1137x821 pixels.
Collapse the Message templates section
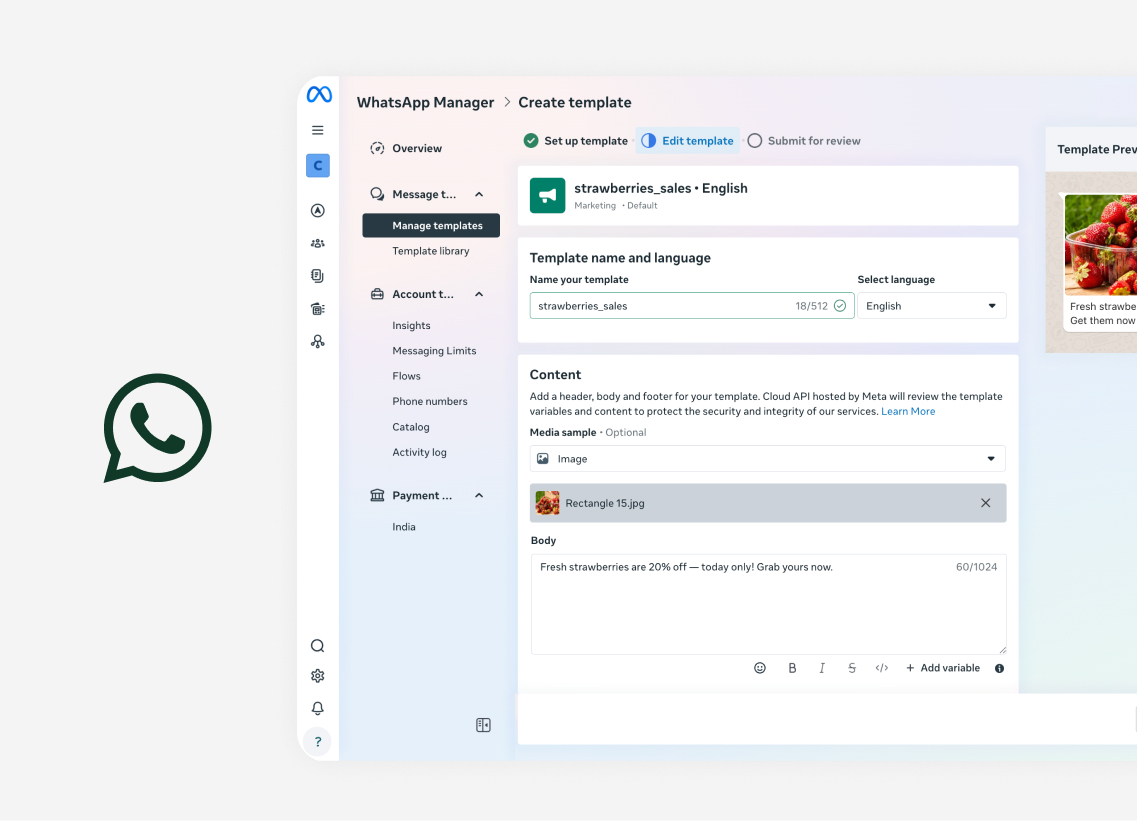[x=479, y=195]
